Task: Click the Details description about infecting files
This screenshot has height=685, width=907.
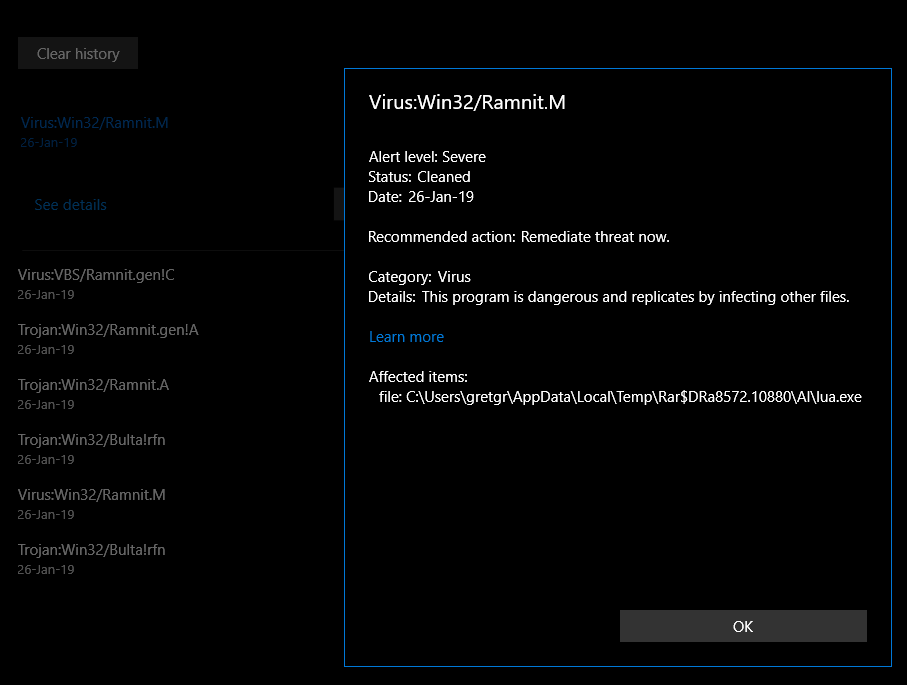Action: pyautogui.click(x=608, y=297)
